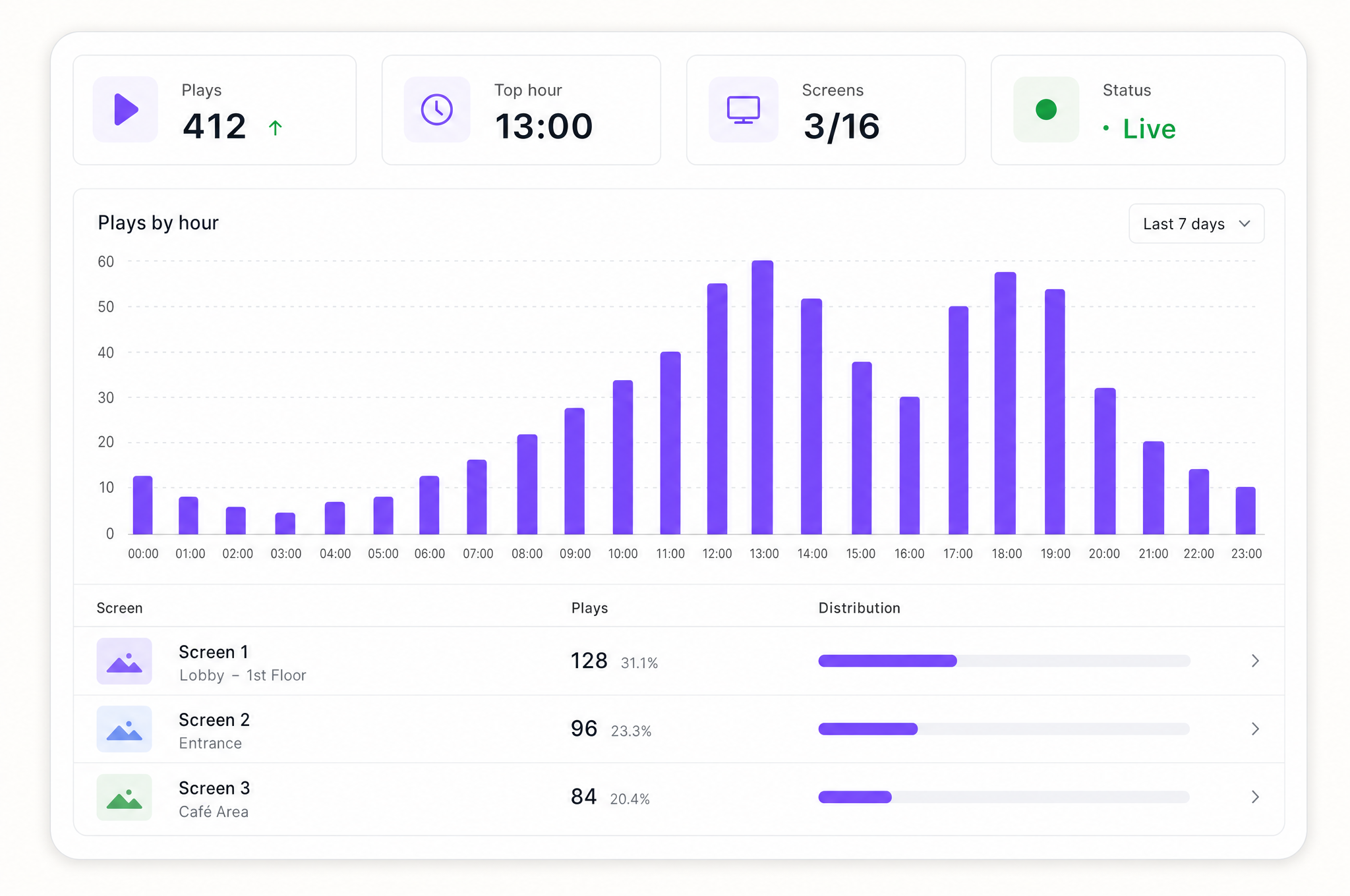
Task: Click the Screen 2 distribution bar
Action: (x=1004, y=729)
